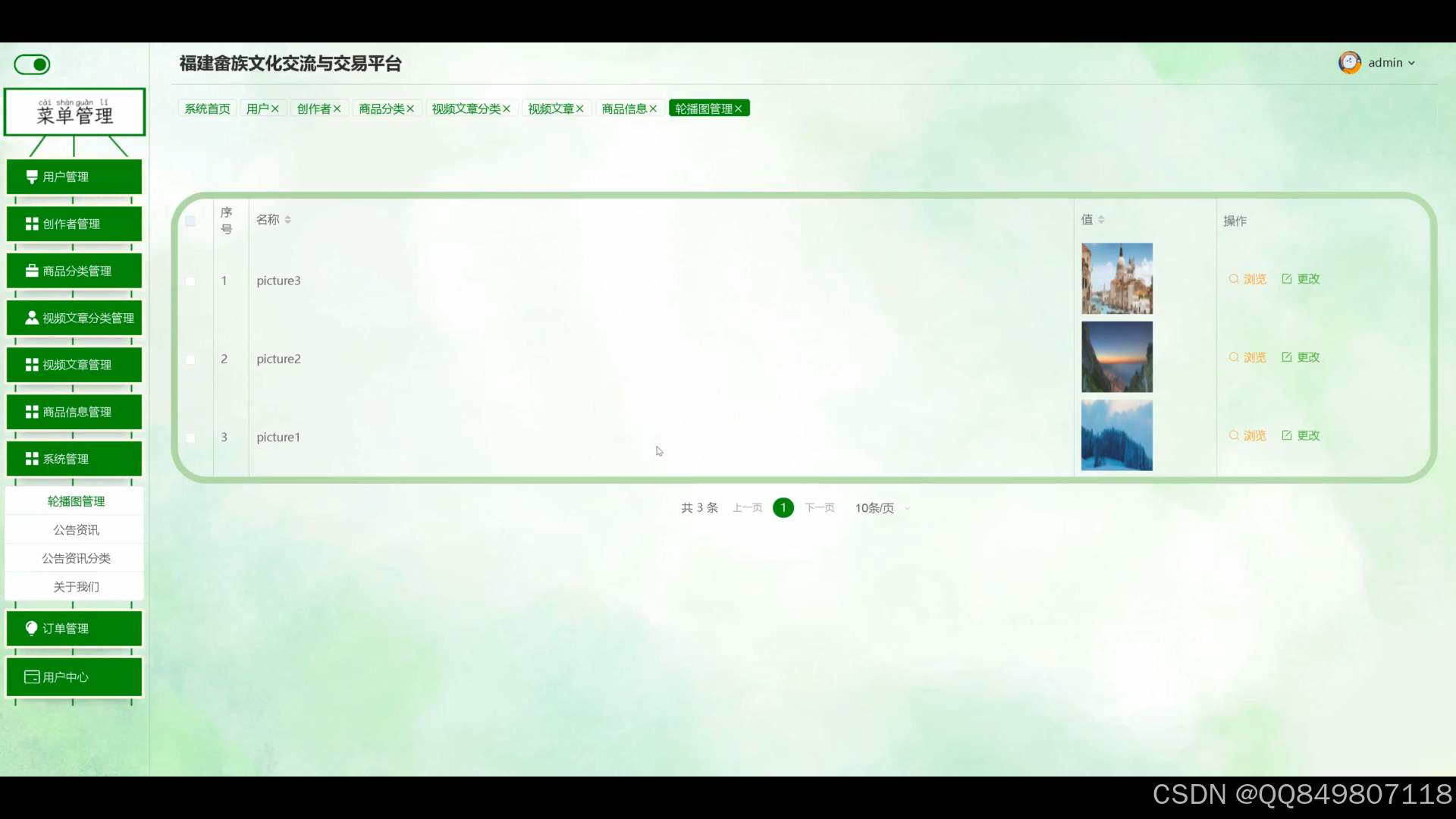The width and height of the screenshot is (1456, 819).
Task: Click the magnifier browse icon for picture3
Action: (1234, 279)
